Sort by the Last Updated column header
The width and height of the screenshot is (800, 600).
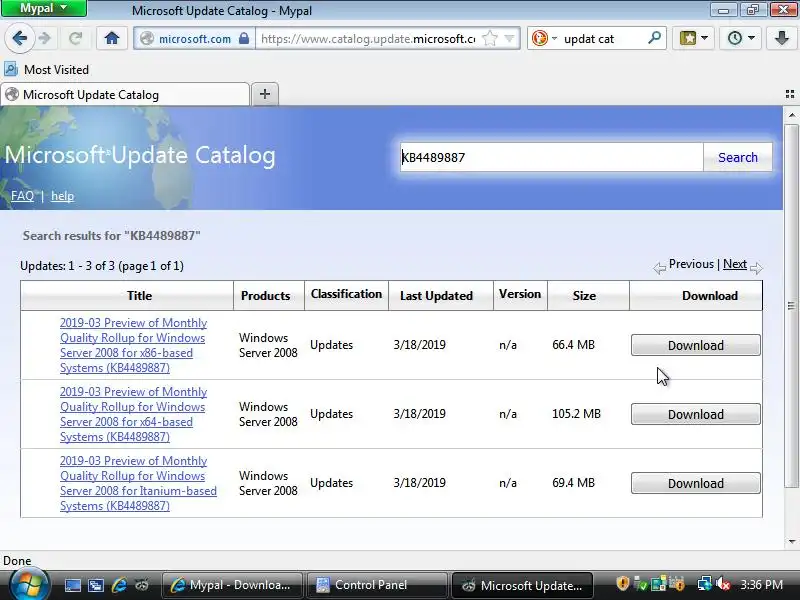click(436, 295)
